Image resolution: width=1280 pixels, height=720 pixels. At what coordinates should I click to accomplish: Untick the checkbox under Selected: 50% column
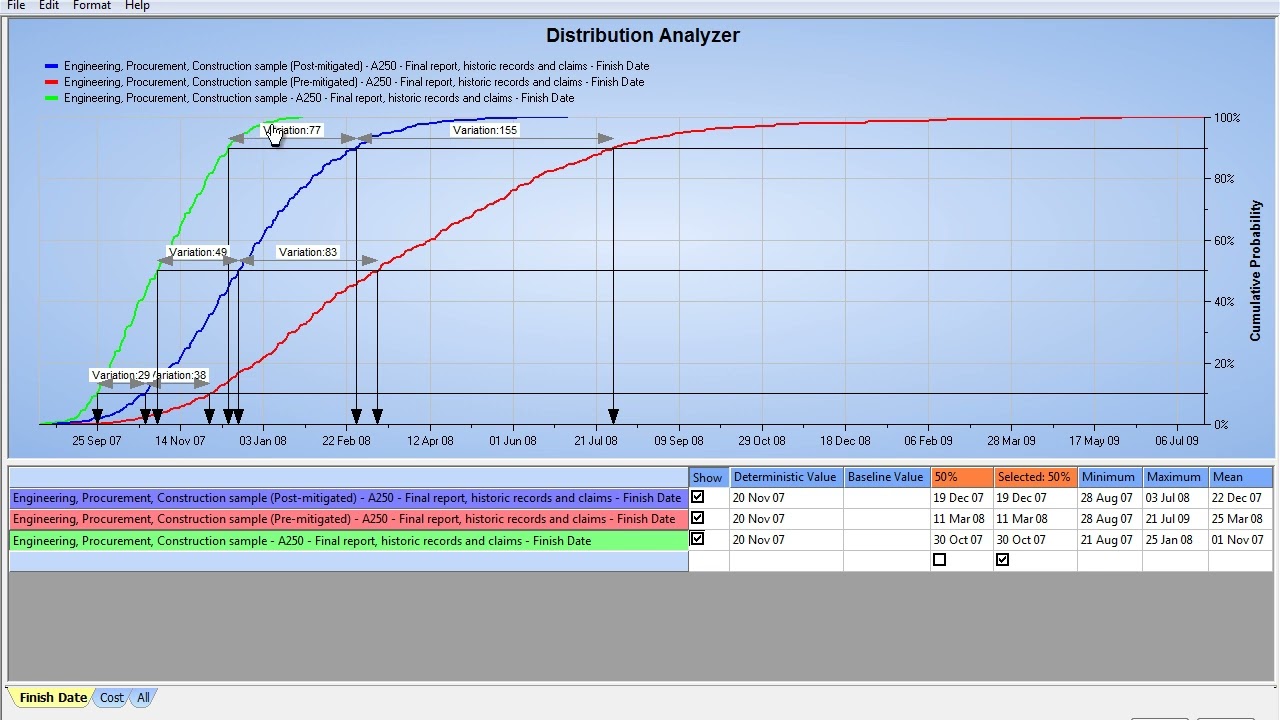[1002, 560]
